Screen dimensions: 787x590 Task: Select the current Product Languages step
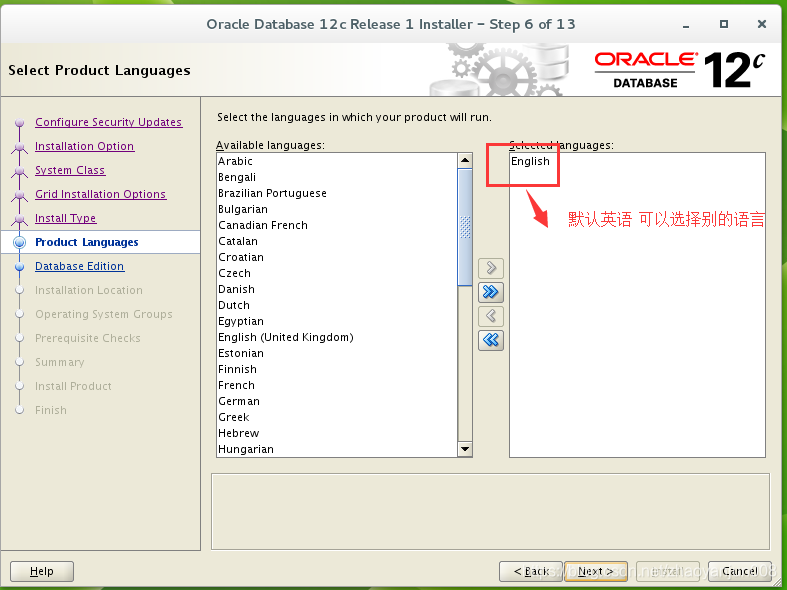coord(86,242)
